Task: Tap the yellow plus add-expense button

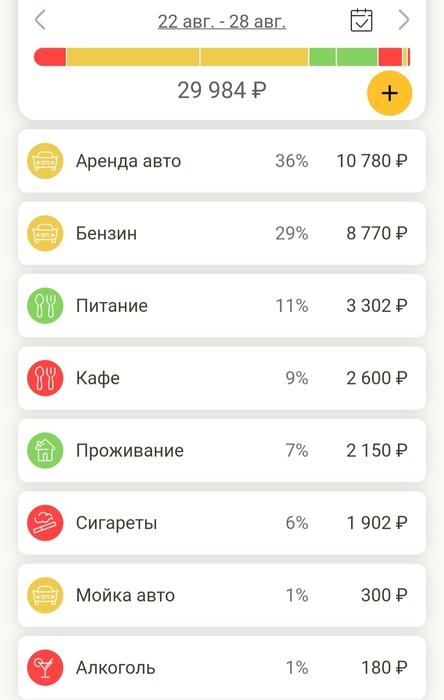Action: point(389,93)
